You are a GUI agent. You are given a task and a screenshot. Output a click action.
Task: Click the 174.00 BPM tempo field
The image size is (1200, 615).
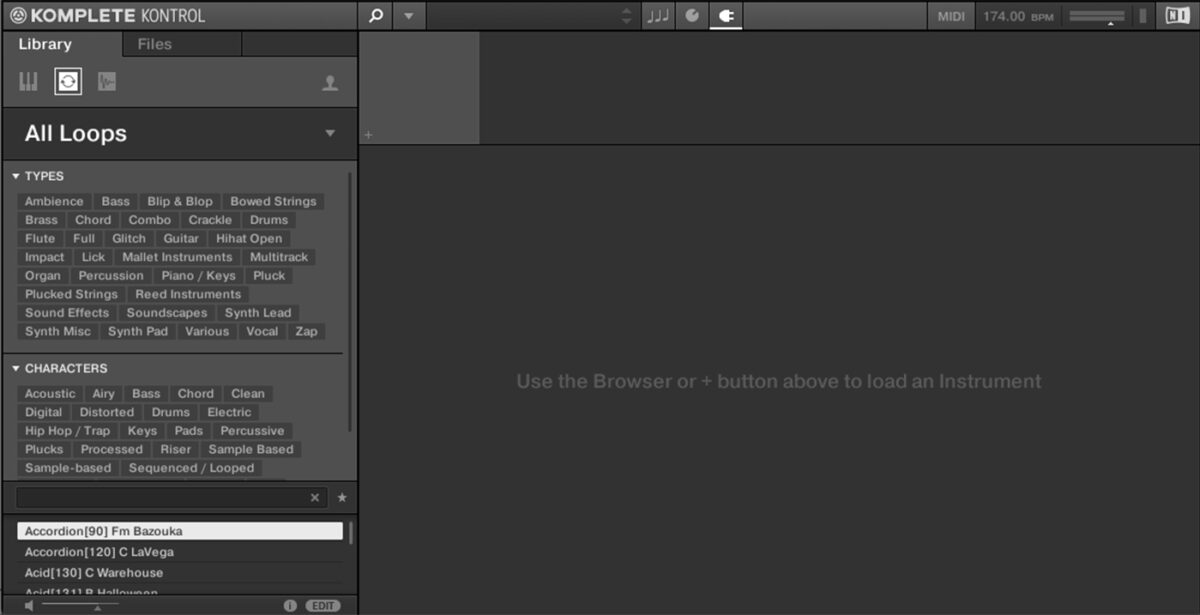(x=1018, y=16)
